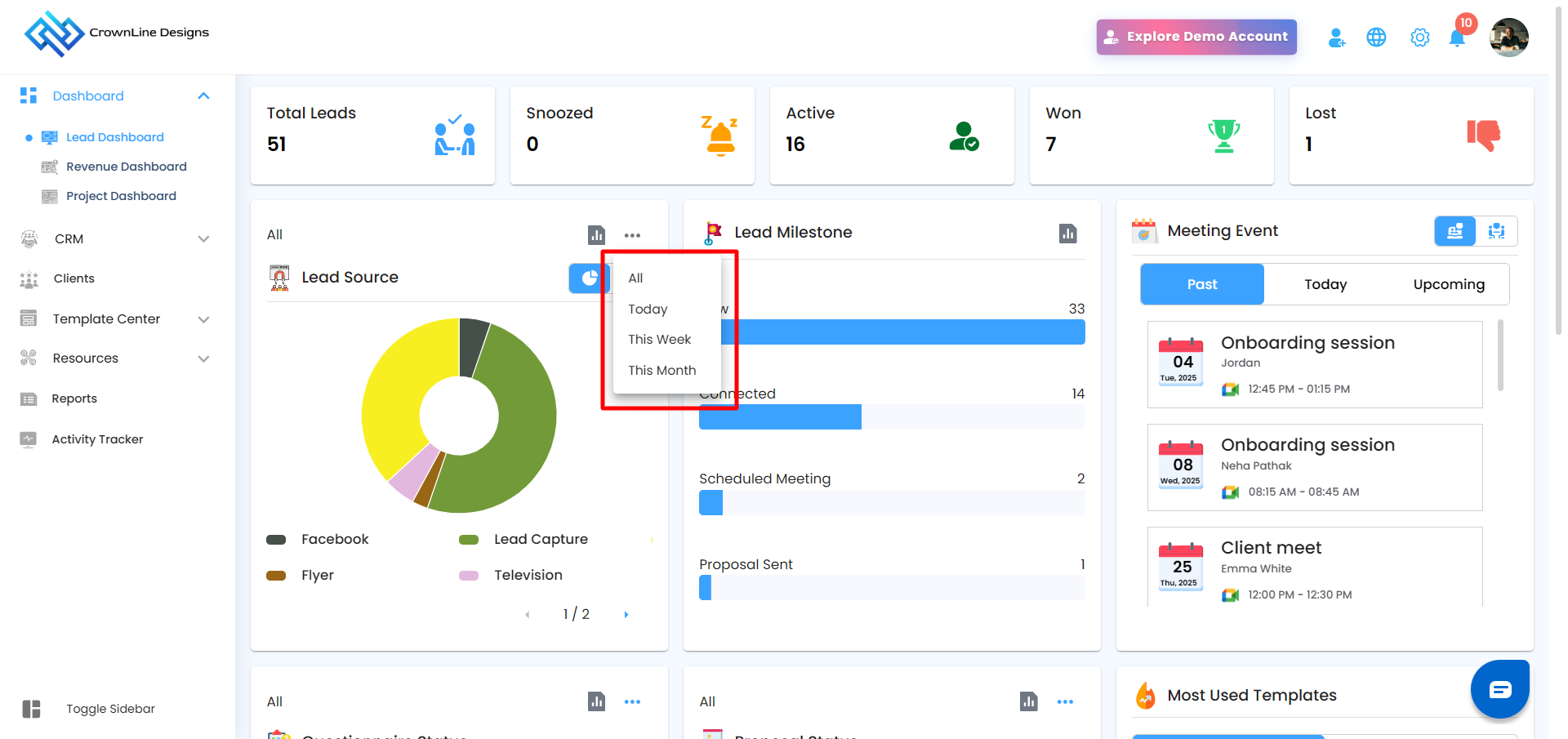Toggle Meeting Event first view button
This screenshot has width=1568, height=739.
pos(1455,231)
